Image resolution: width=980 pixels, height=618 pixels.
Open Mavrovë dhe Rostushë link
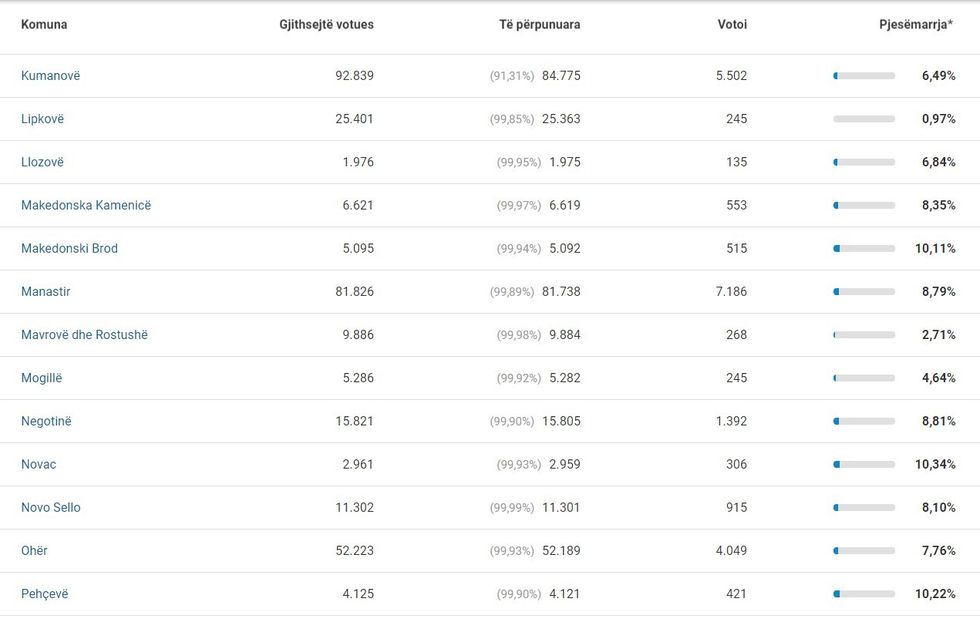(x=84, y=335)
